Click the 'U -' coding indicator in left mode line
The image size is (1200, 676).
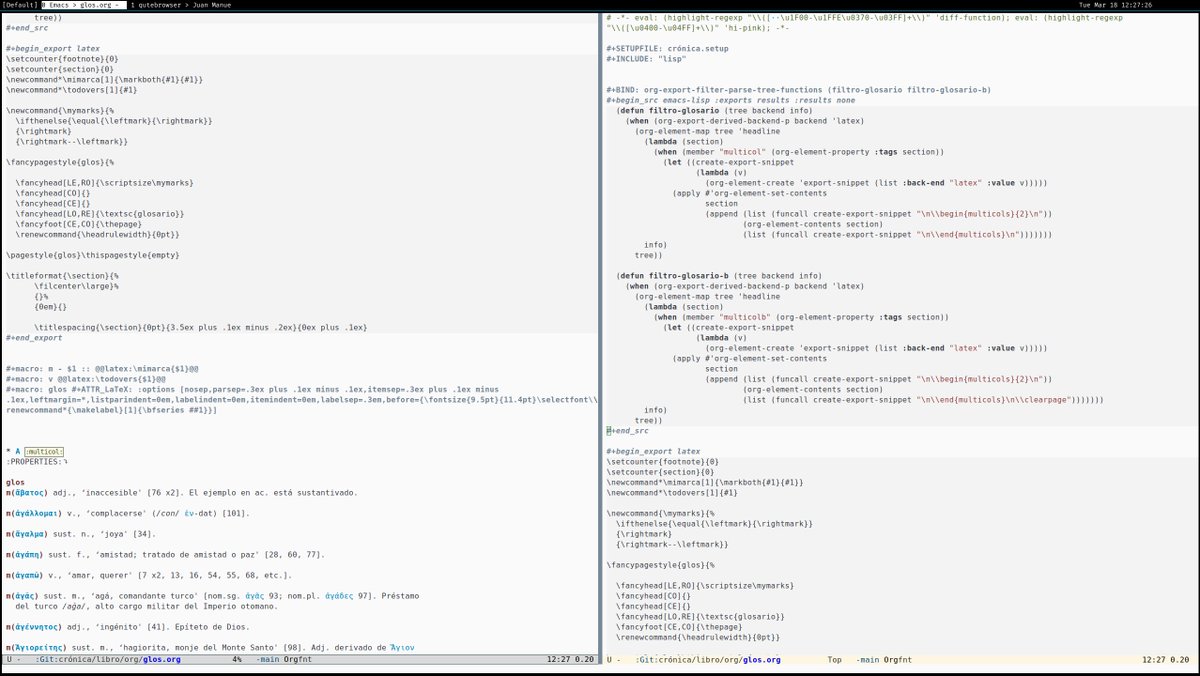pyautogui.click(x=13, y=660)
